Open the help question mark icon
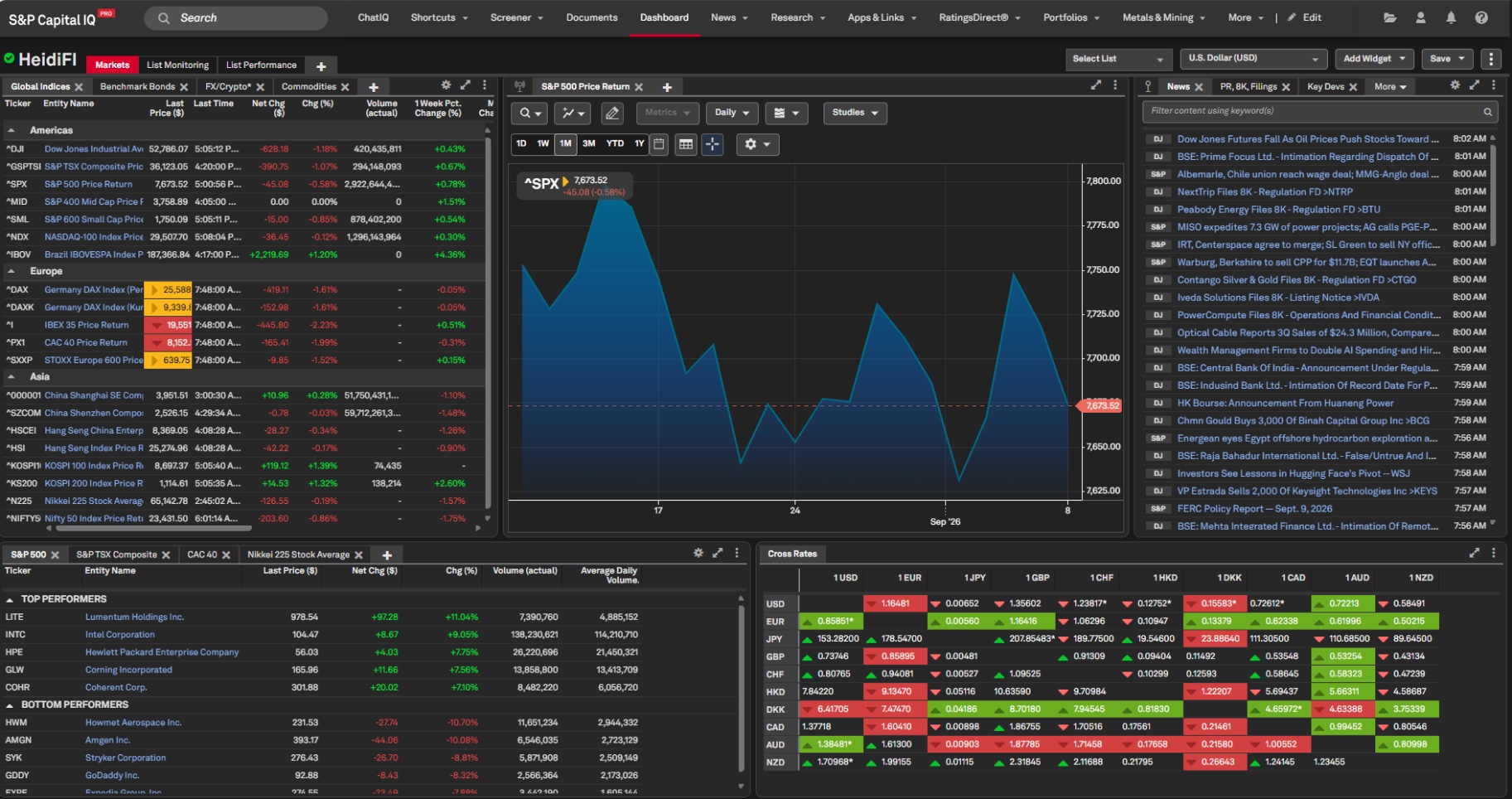 [x=1481, y=17]
